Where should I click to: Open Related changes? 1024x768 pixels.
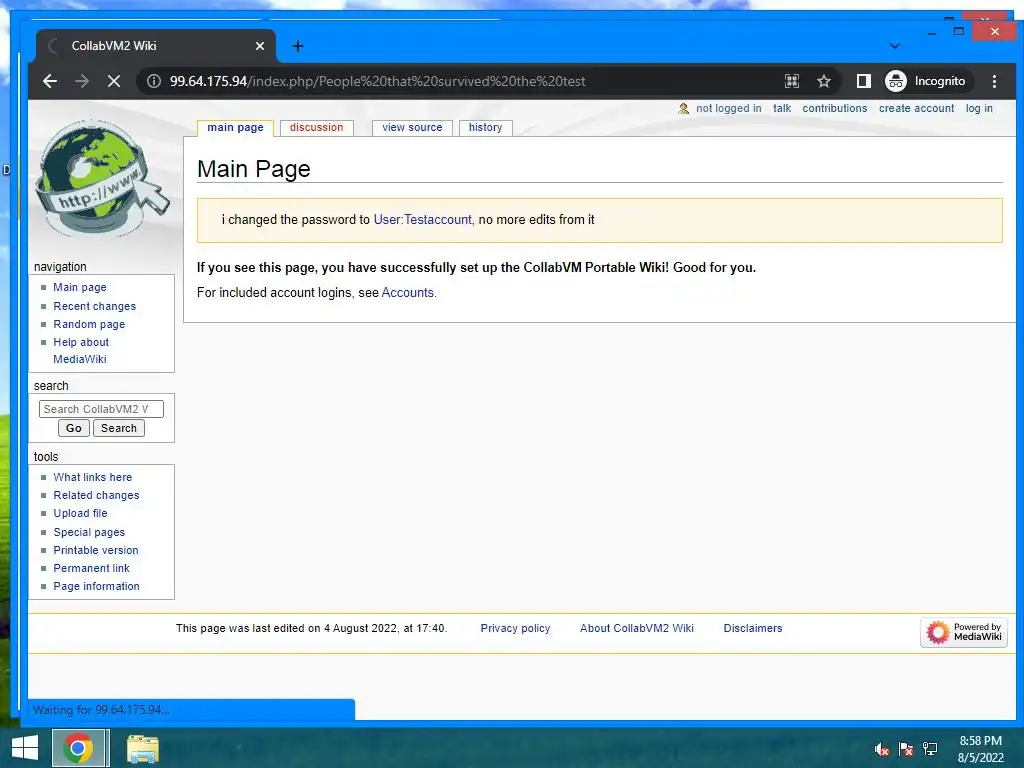tap(96, 496)
